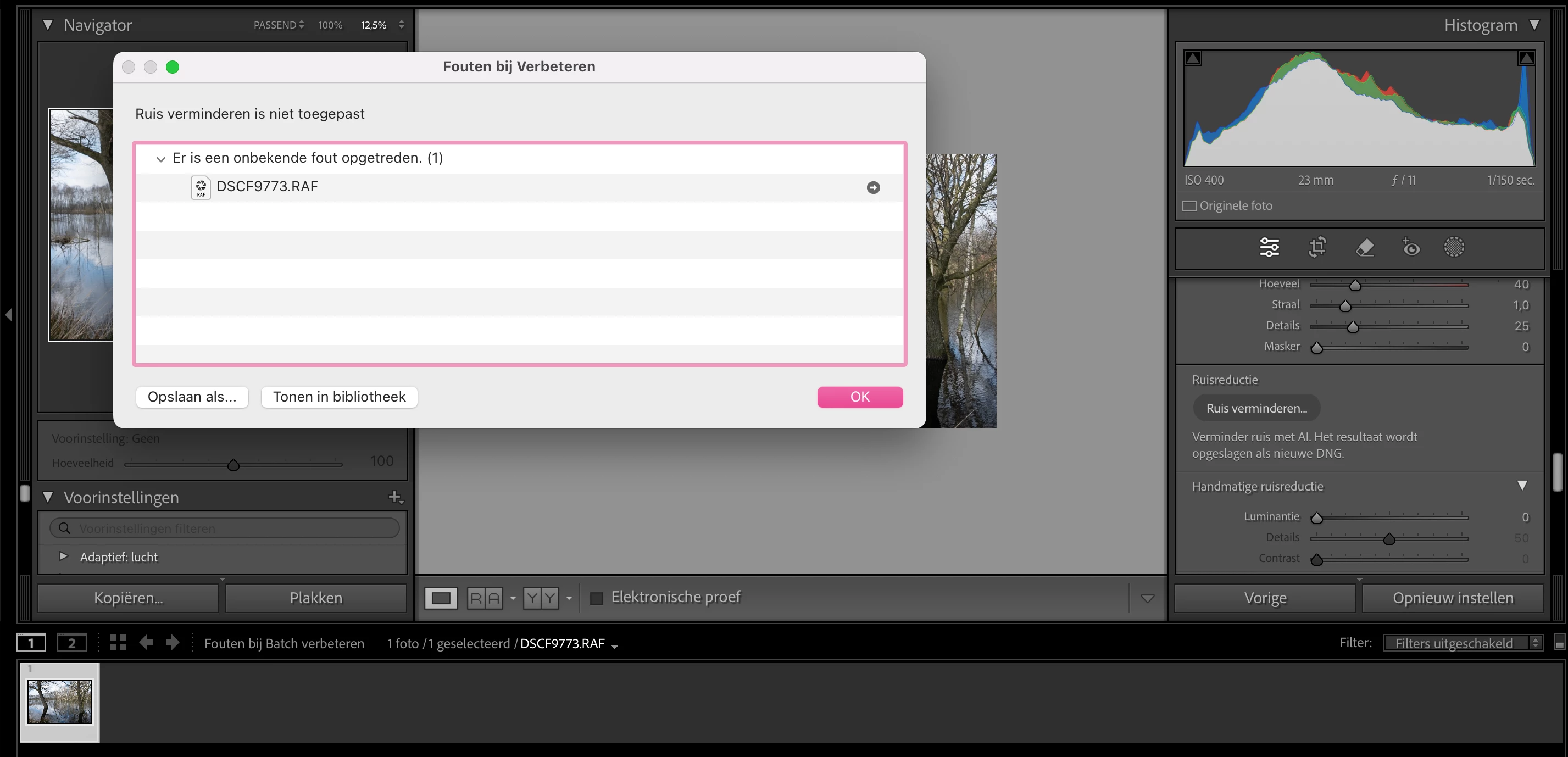Viewport: 1568px width, 757px height.
Task: Enable the Originele foto checkbox
Action: [x=1189, y=205]
